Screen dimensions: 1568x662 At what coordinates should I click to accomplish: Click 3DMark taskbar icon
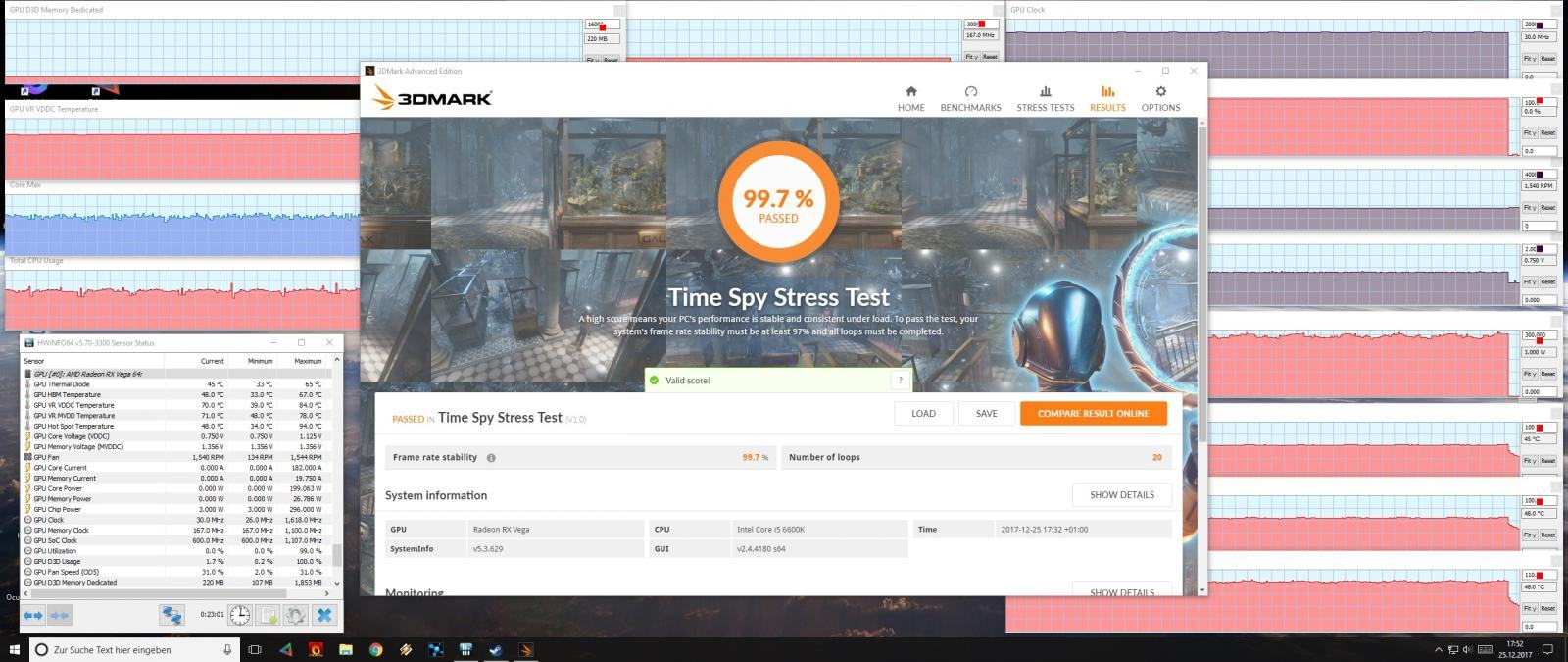(x=526, y=649)
